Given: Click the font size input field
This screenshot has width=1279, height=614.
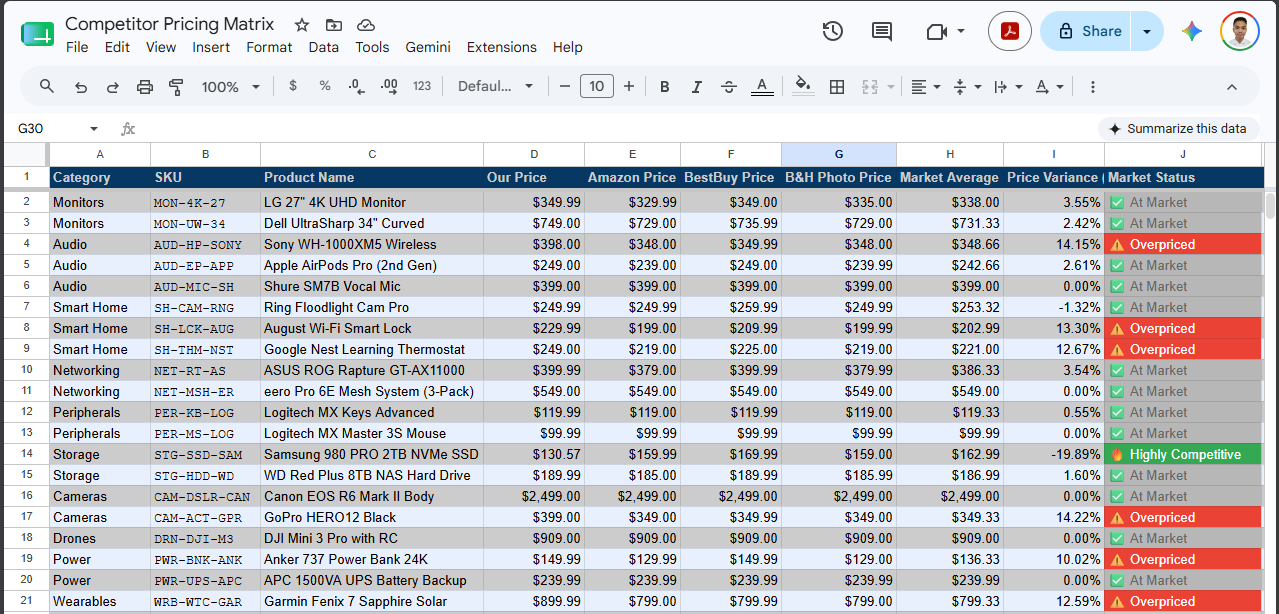Looking at the screenshot, I should pyautogui.click(x=596, y=87).
